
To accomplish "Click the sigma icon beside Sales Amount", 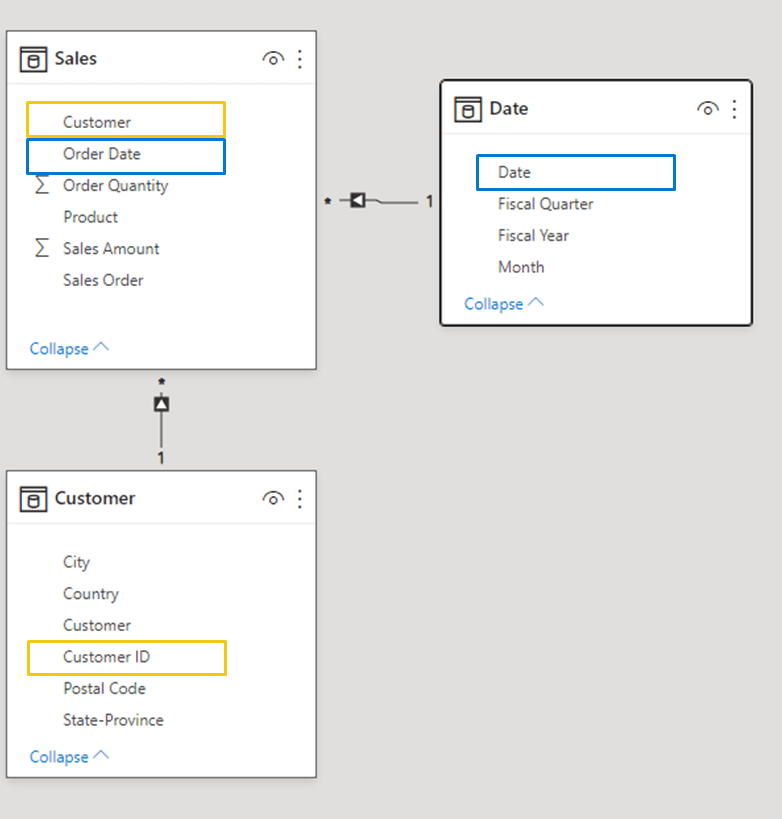I will (x=42, y=248).
